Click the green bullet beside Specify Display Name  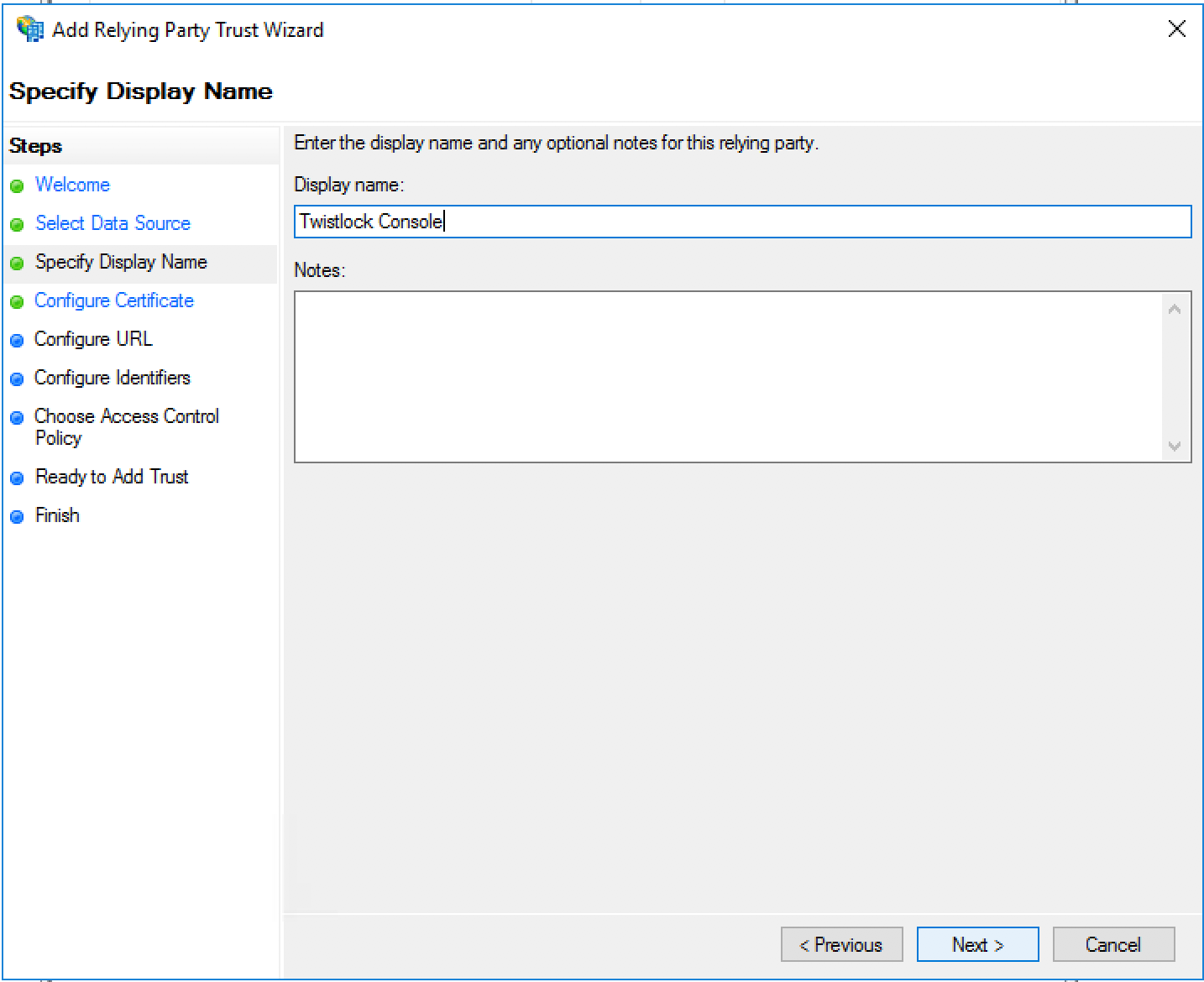tap(17, 264)
